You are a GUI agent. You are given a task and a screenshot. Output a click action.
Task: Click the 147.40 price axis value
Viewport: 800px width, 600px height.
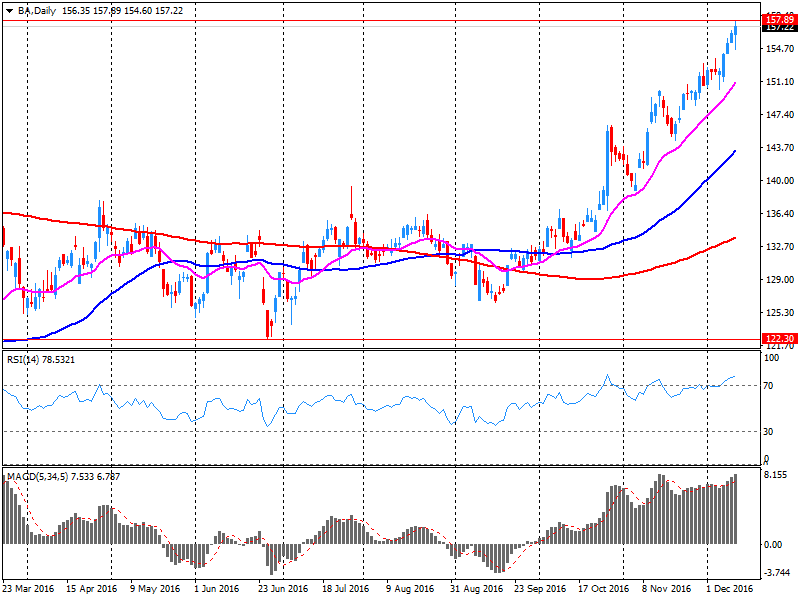pos(780,114)
